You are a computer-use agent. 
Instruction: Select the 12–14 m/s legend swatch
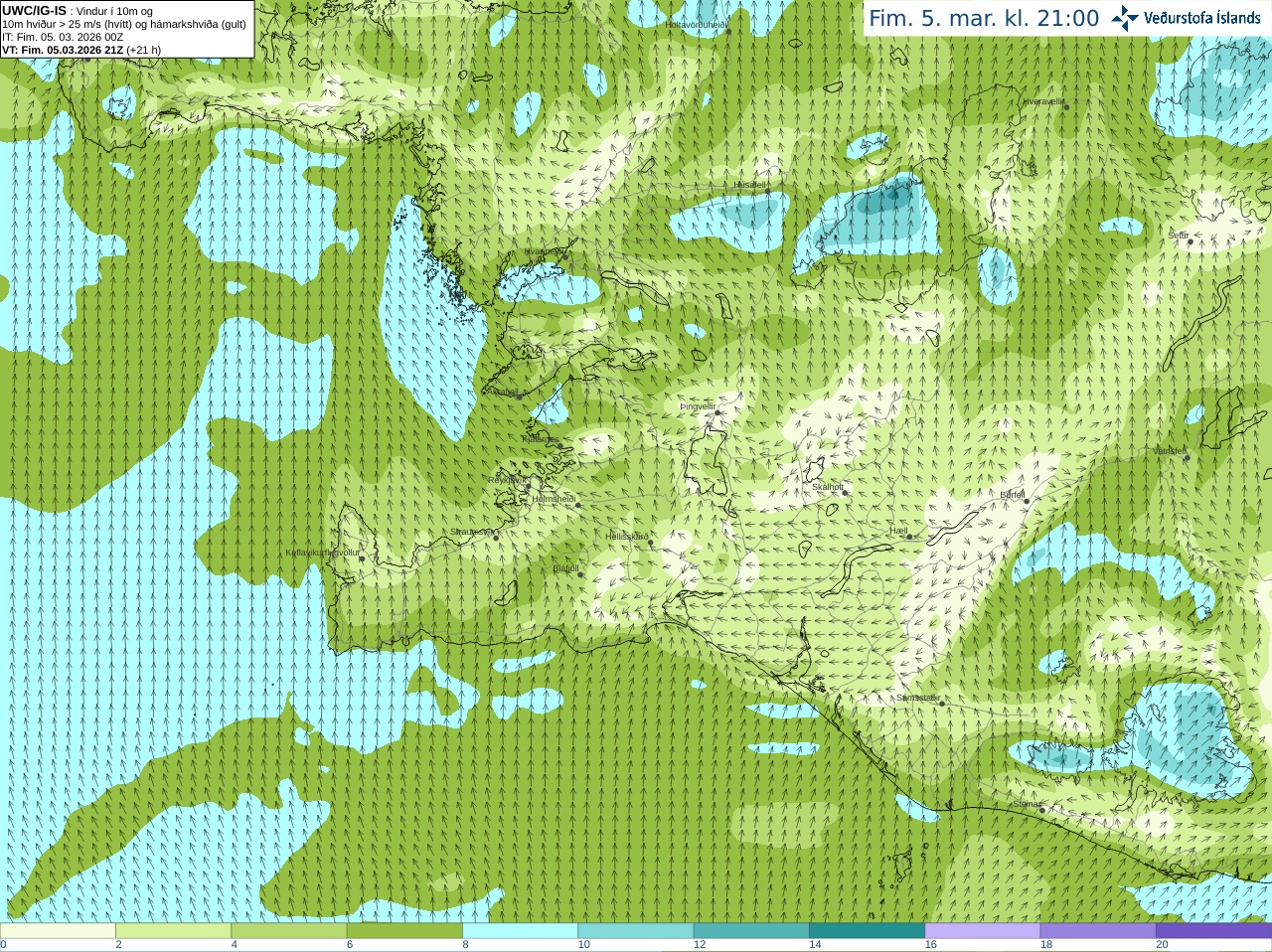tap(751, 931)
